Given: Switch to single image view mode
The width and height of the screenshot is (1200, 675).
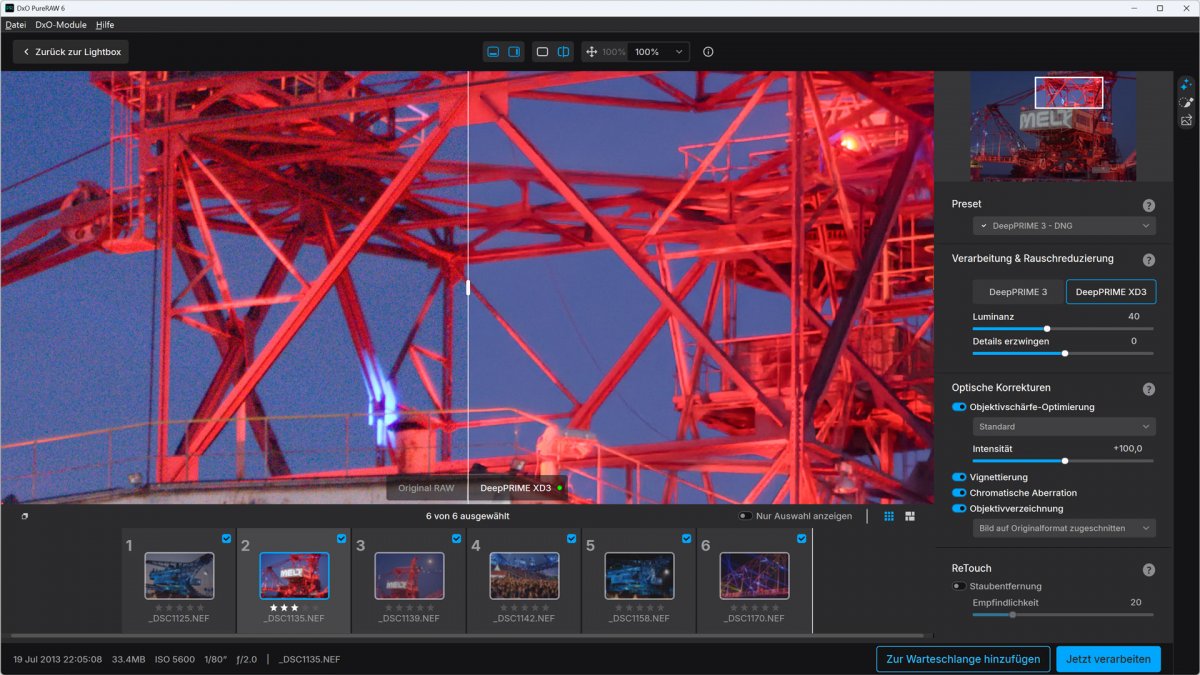Looking at the screenshot, I should (542, 52).
